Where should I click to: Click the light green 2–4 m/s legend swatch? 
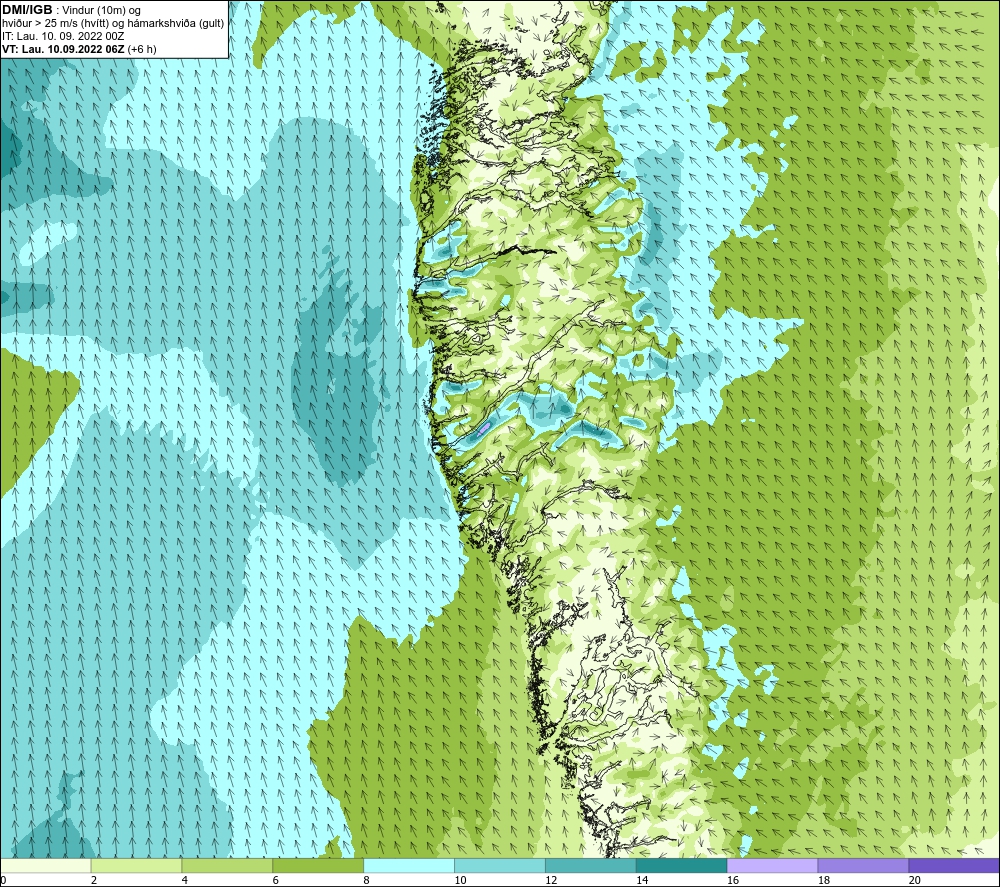[x=136, y=865]
